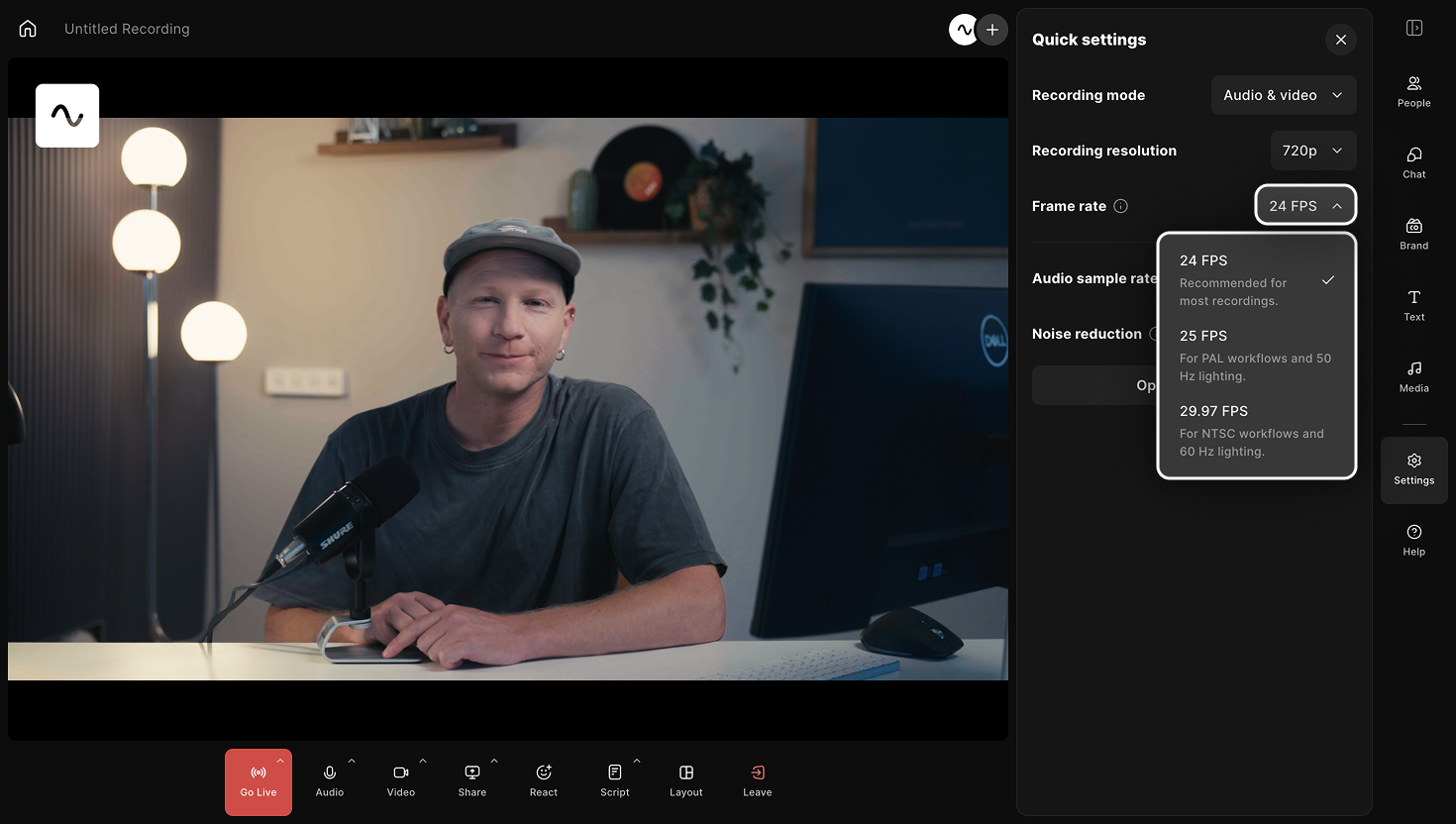Open the Chat panel
Screen dimensions: 1456x824
pyautogui.click(x=1413, y=162)
